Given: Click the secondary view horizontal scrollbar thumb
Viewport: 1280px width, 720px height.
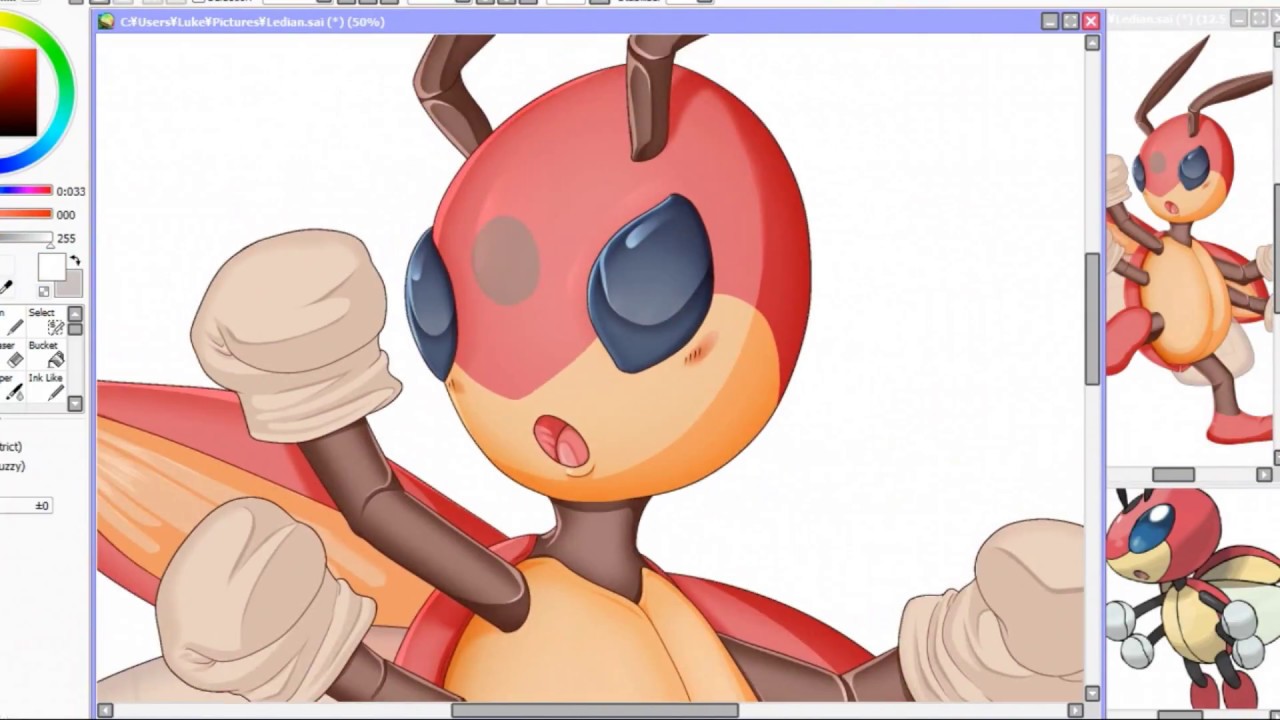Looking at the screenshot, I should point(1173,474).
